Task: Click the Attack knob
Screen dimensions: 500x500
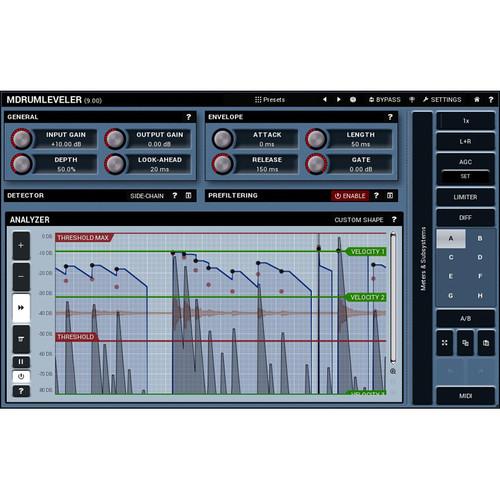Action: click(223, 139)
